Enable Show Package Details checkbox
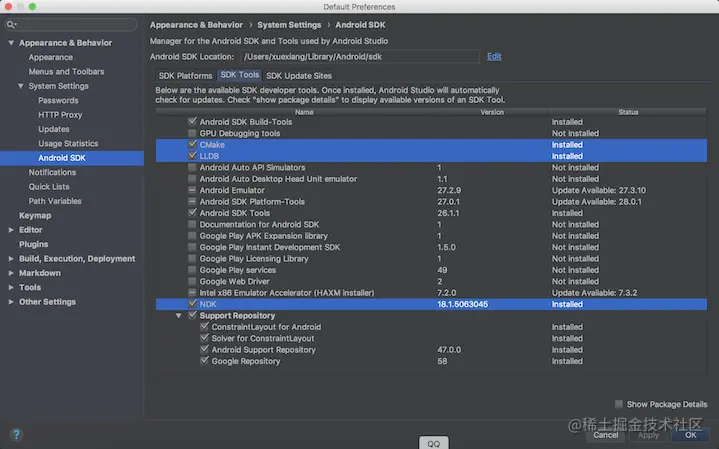 (619, 404)
